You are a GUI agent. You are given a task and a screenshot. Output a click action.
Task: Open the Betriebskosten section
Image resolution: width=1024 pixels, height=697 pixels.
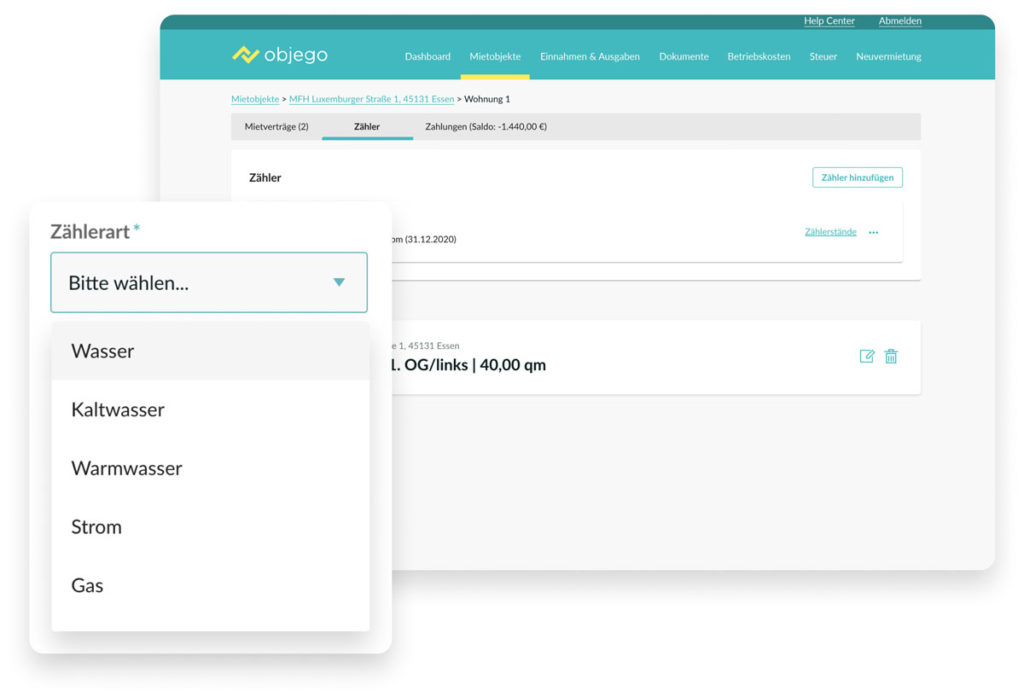[x=758, y=57]
